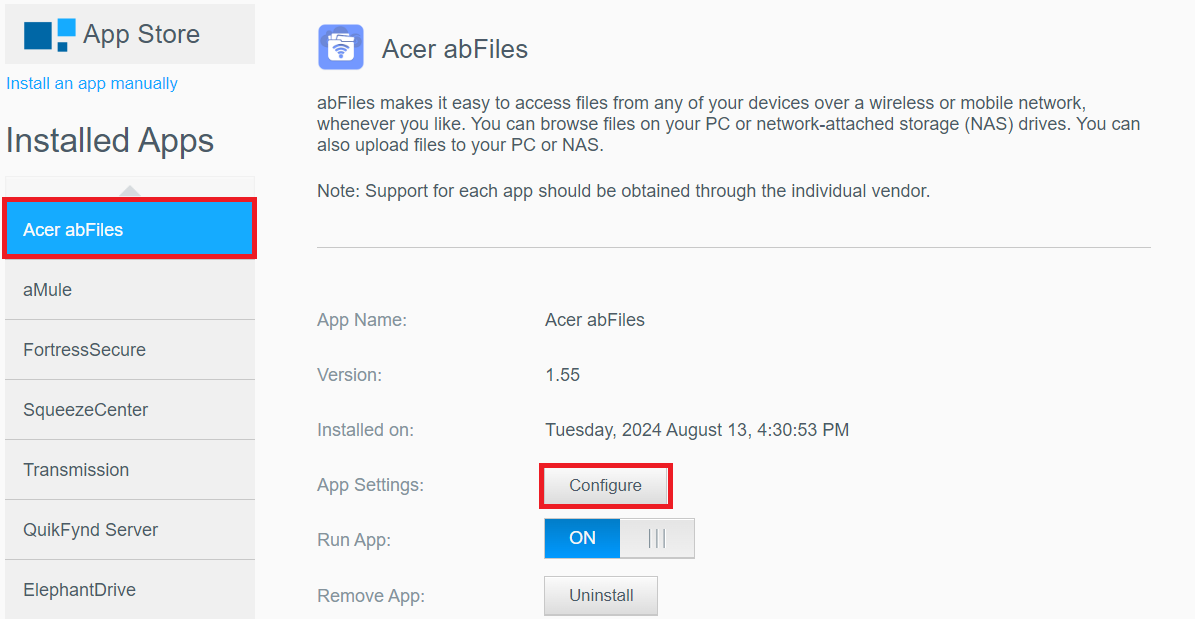Viewport: 1195px width, 619px height.
Task: Open the Transmission app details
Action: 128,469
